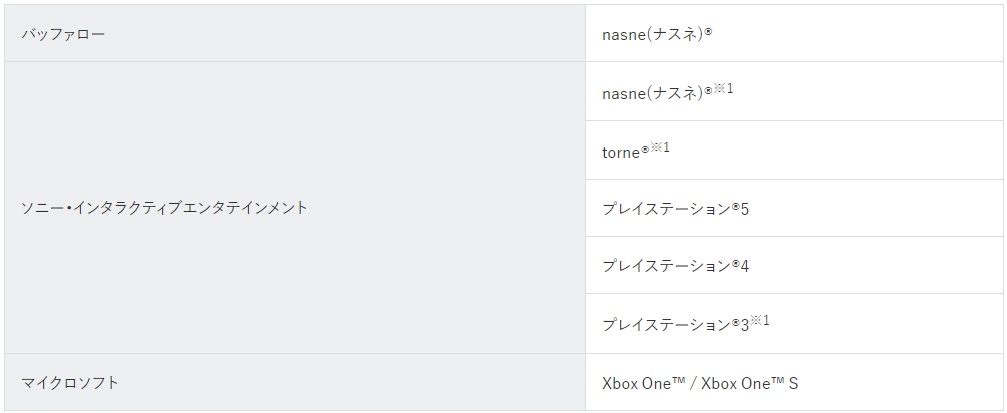Click the registered mark after torne
The height and width of the screenshot is (413, 1007).
click(645, 149)
